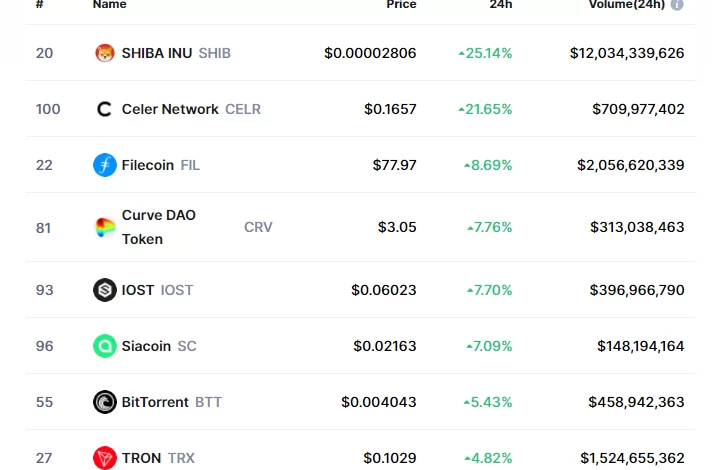Click the Filecoin coin logo
Image resolution: width=712 pixels, height=470 pixels.
click(x=105, y=165)
